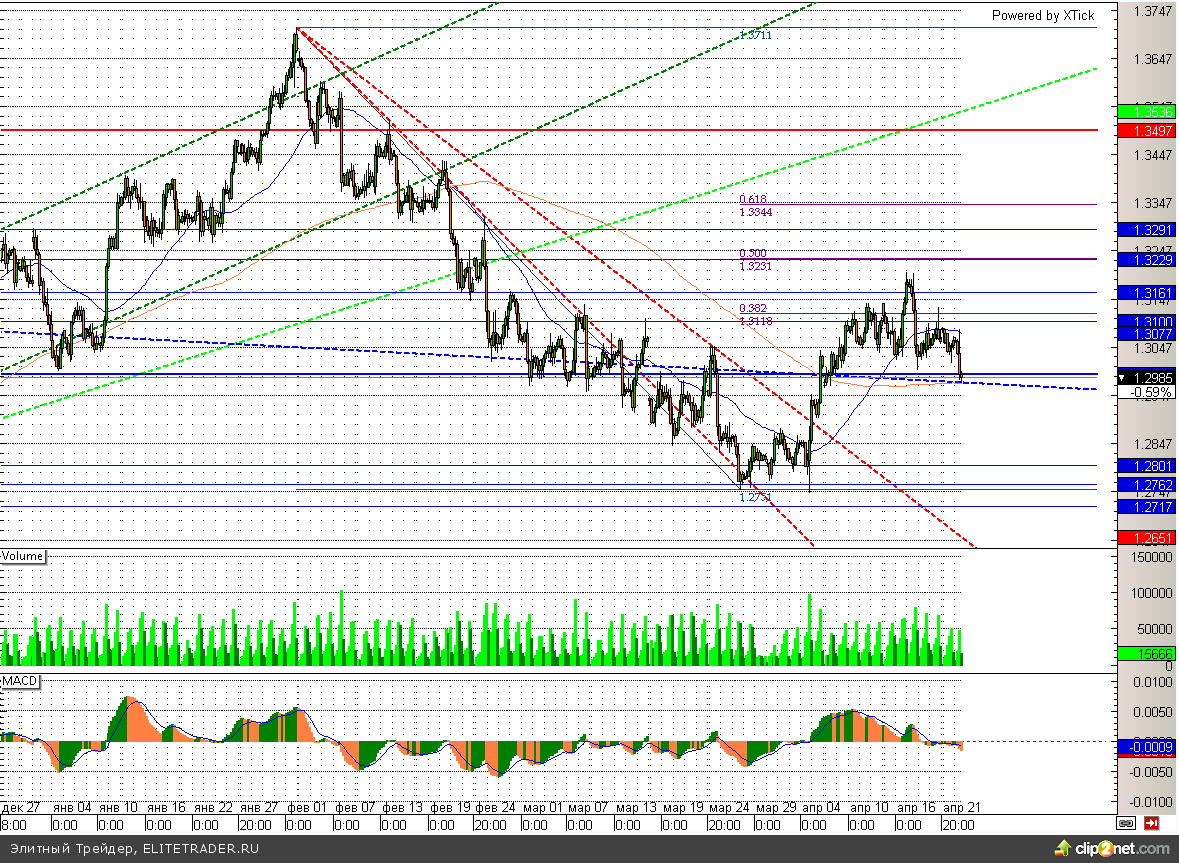Image resolution: width=1179 pixels, height=863 pixels.
Task: Click the chain link icon below the chart
Action: pos(1126,823)
